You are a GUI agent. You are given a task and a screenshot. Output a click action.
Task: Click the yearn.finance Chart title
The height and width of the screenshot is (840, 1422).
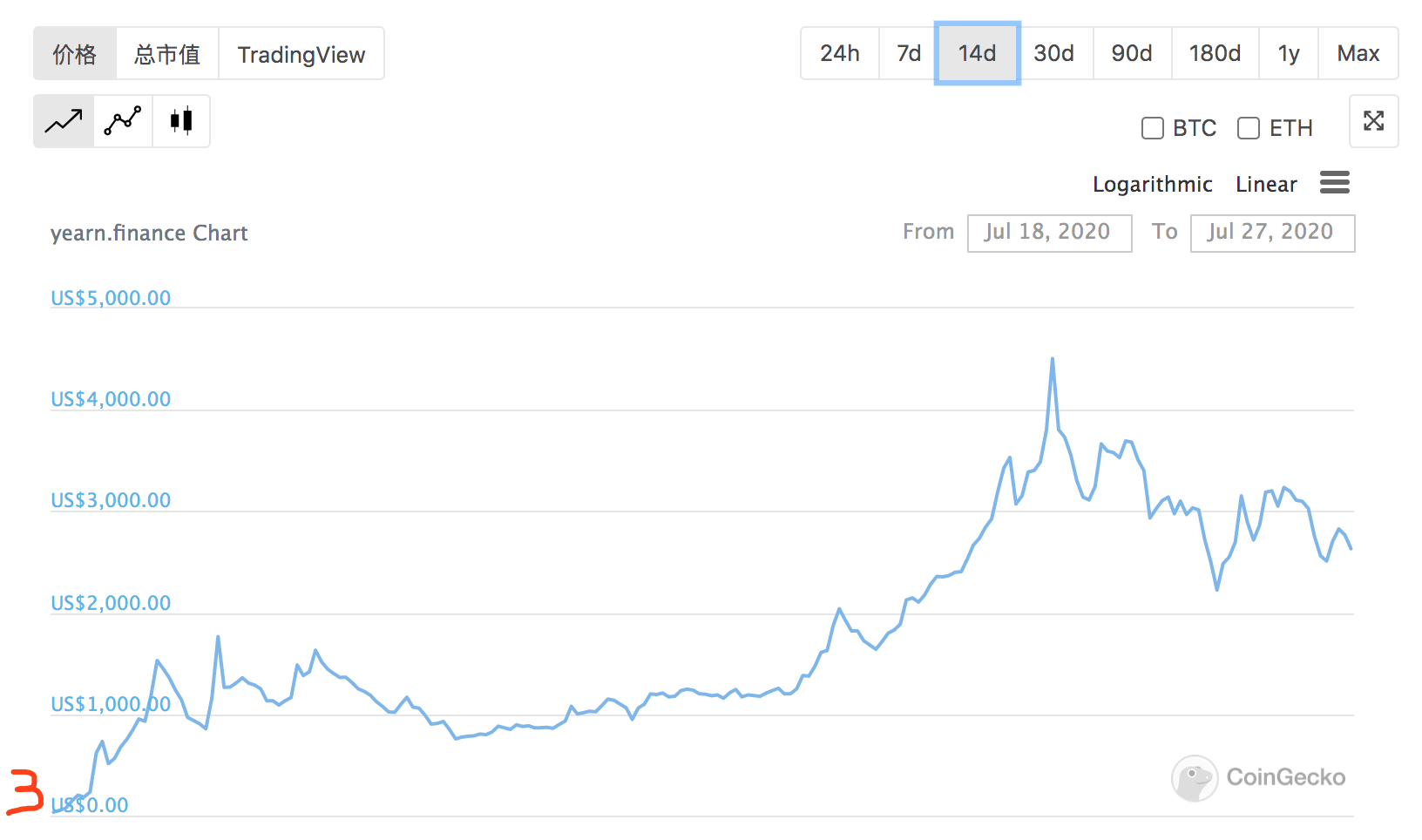(149, 234)
